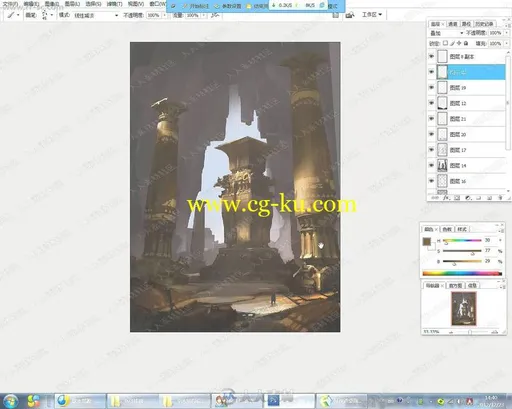
Task: Open the Bridge icon beside workspace menu
Action: [x=350, y=15]
